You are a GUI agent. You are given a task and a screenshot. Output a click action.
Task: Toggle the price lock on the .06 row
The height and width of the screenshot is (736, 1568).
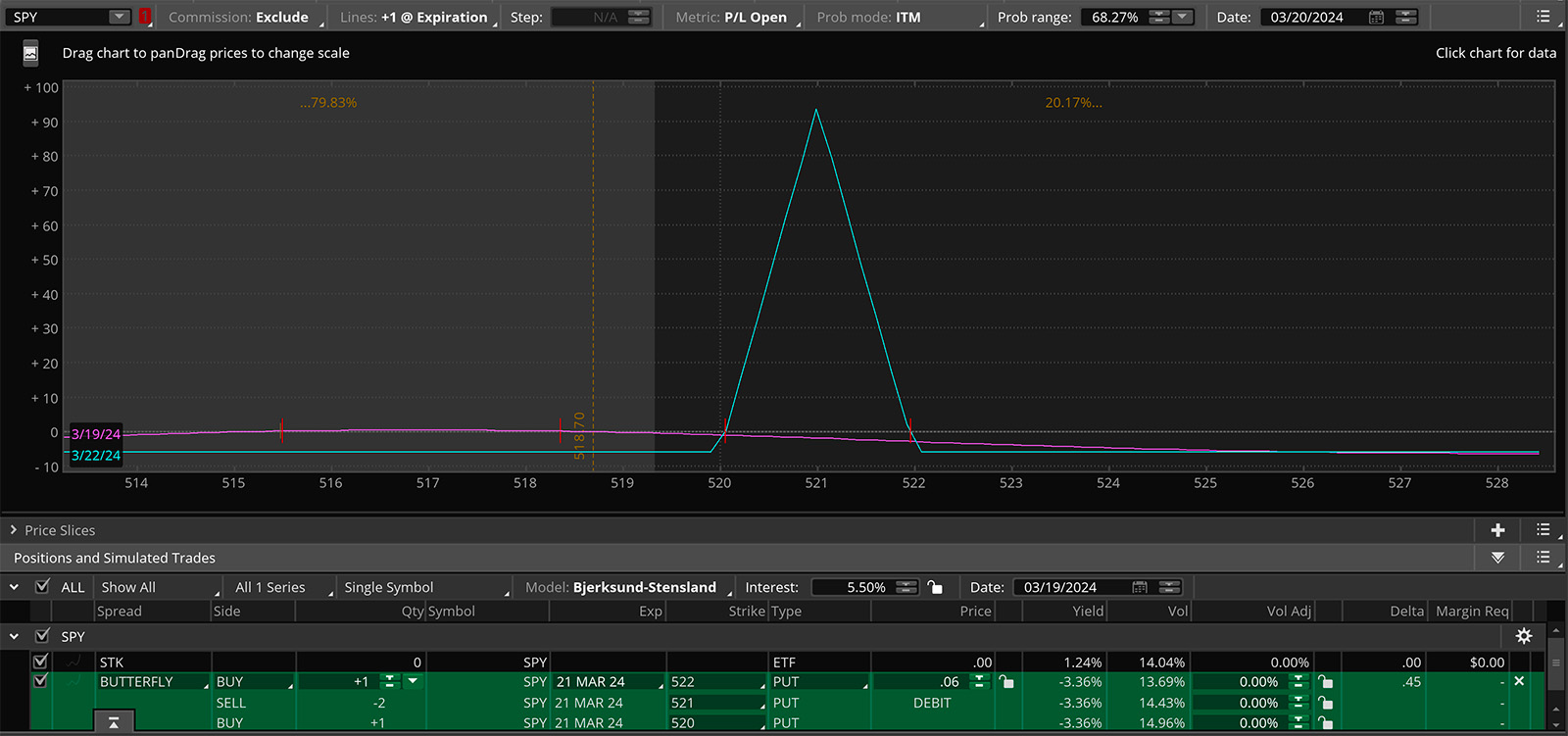click(1005, 681)
